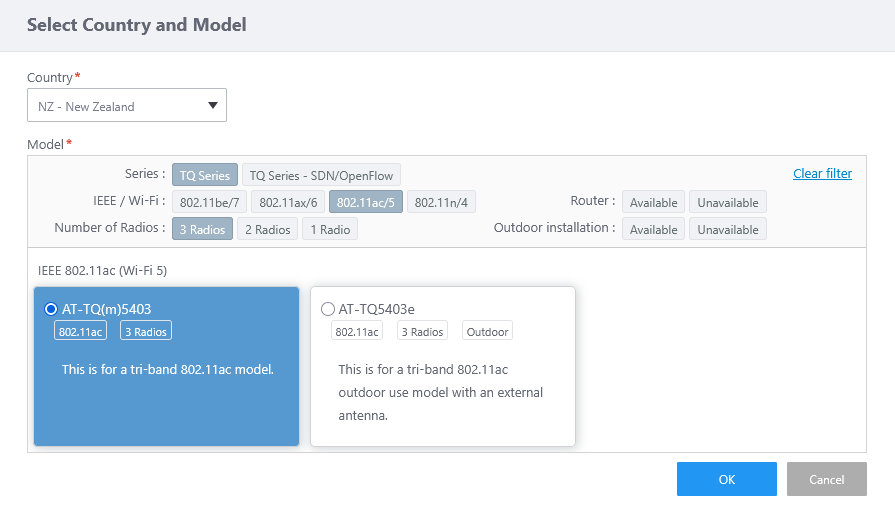Click the Clear filter link

click(823, 173)
